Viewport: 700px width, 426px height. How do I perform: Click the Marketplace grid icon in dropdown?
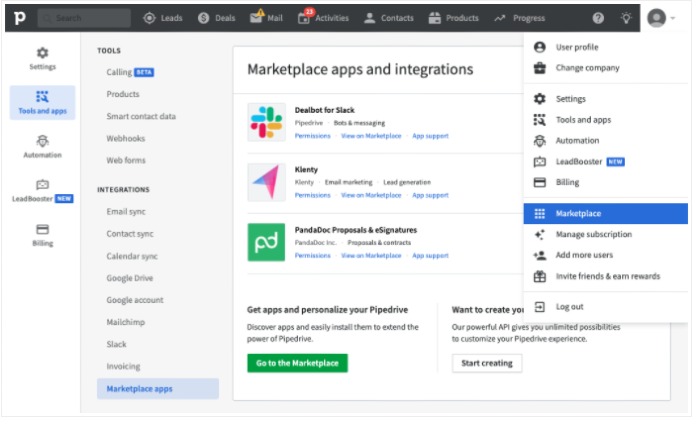[539, 213]
